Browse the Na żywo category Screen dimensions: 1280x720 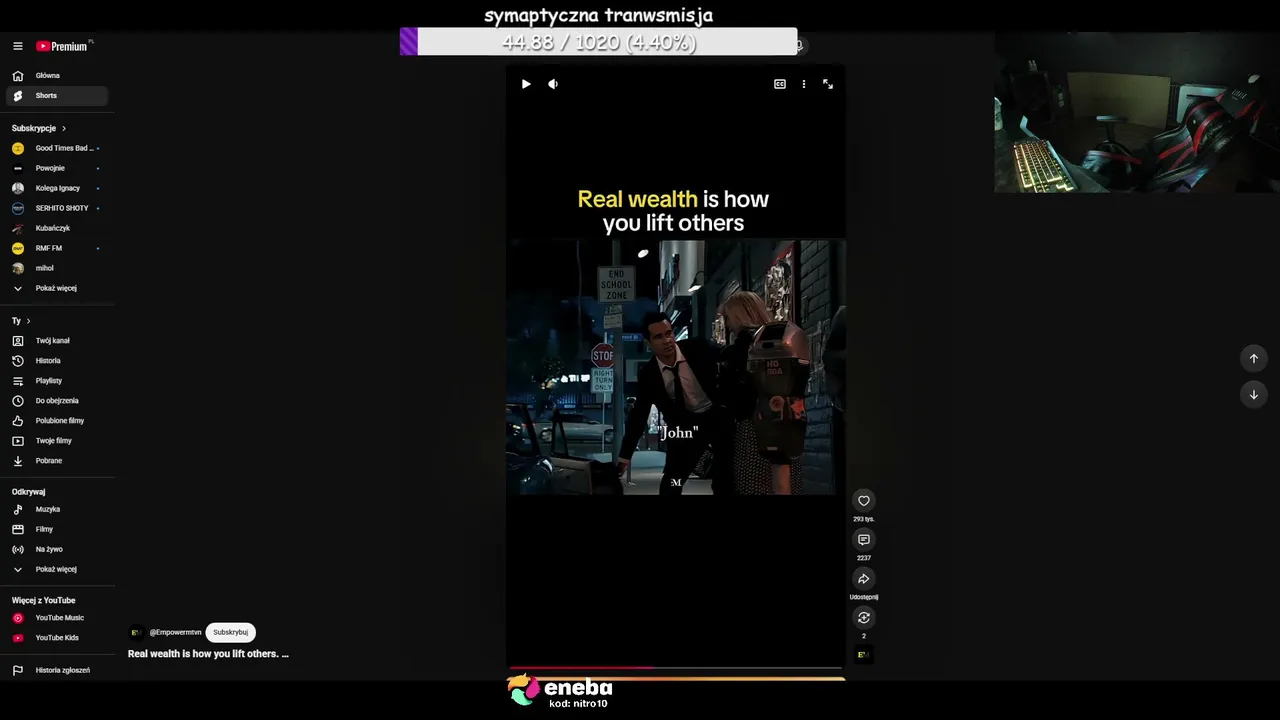coord(57,550)
